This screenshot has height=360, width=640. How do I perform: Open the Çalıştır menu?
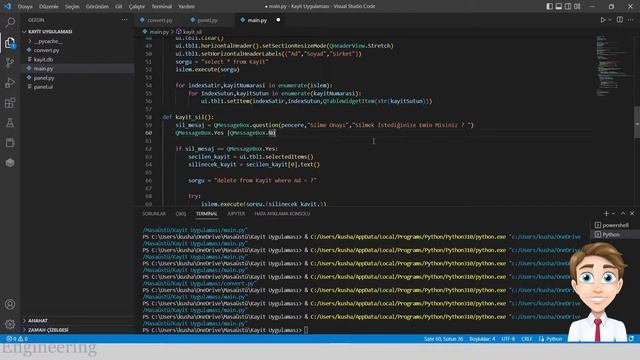[x=137, y=7]
